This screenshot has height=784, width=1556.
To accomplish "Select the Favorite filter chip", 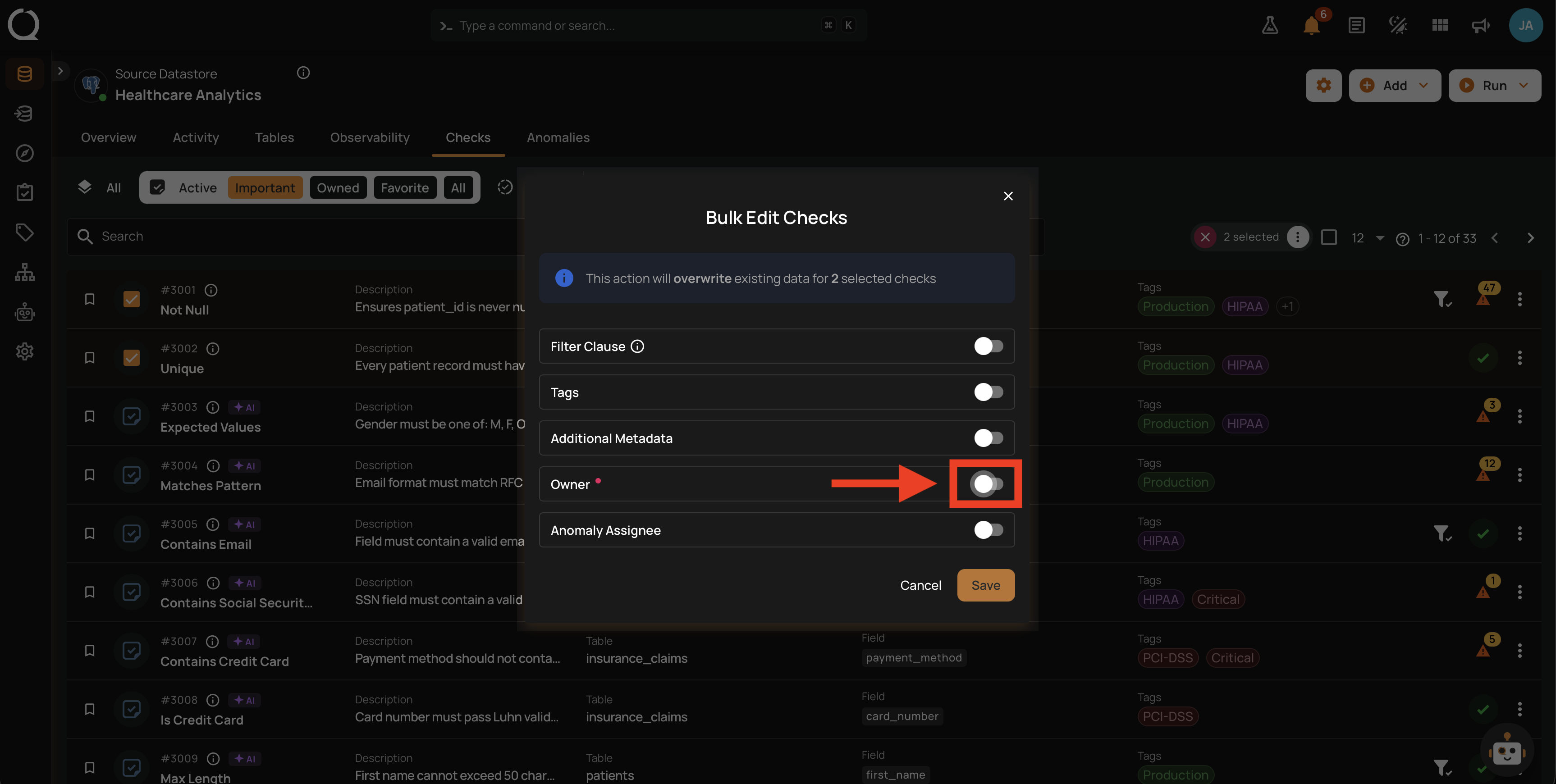I will coord(405,188).
